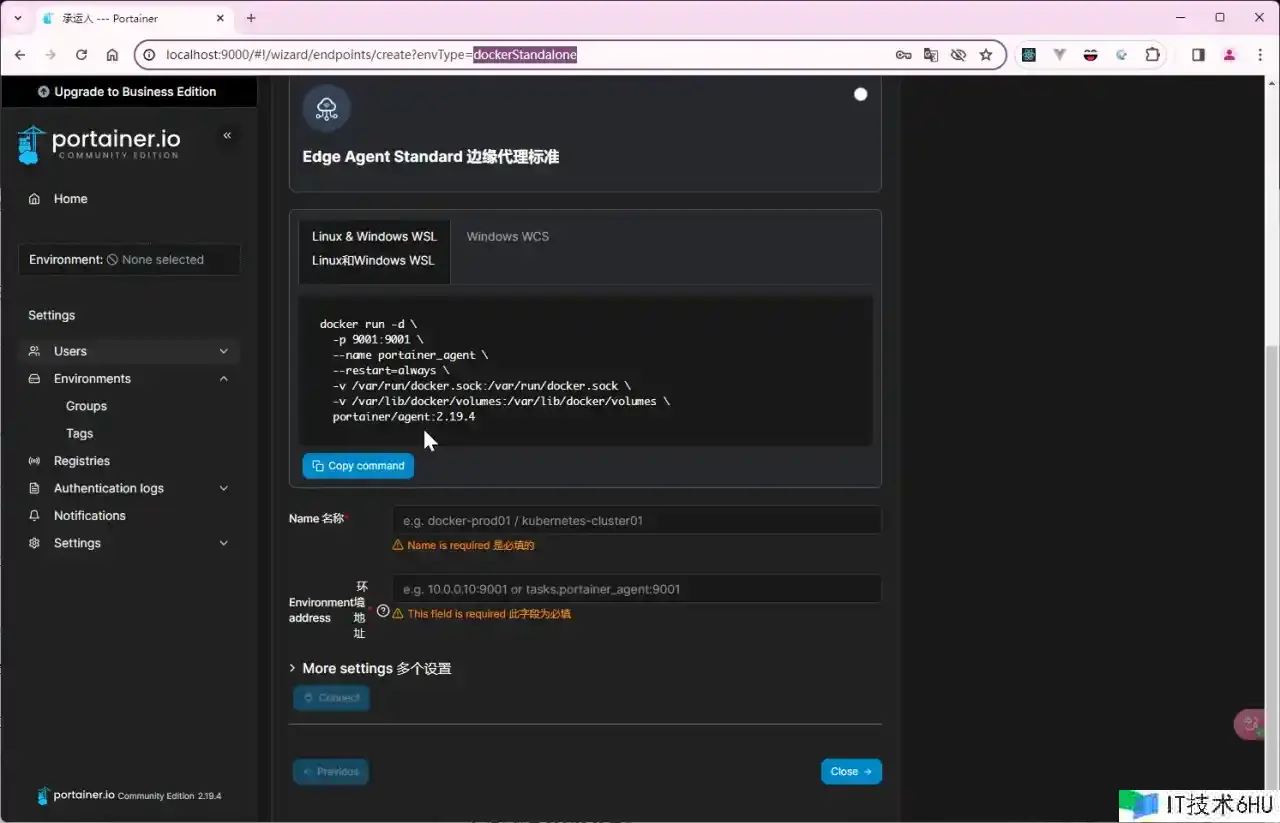1280x823 pixels.
Task: Bookmark this page with the star
Action: coord(986,55)
